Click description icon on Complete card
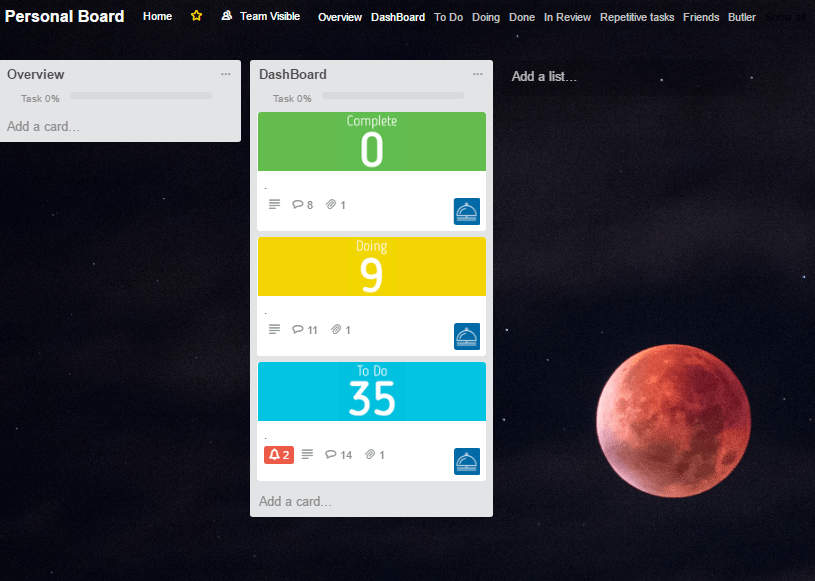815x581 pixels. pyautogui.click(x=274, y=204)
